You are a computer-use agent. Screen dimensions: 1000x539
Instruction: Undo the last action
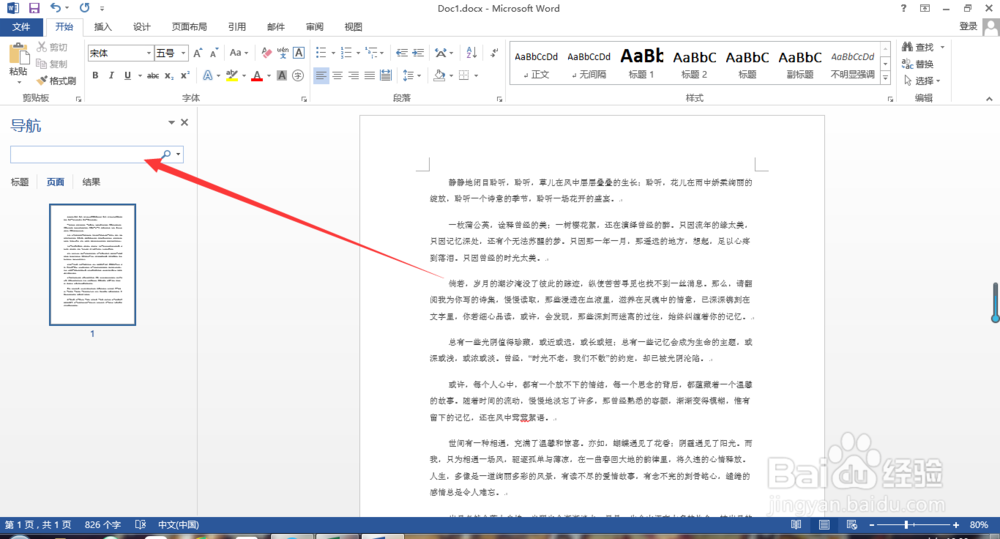pyautogui.click(x=55, y=8)
